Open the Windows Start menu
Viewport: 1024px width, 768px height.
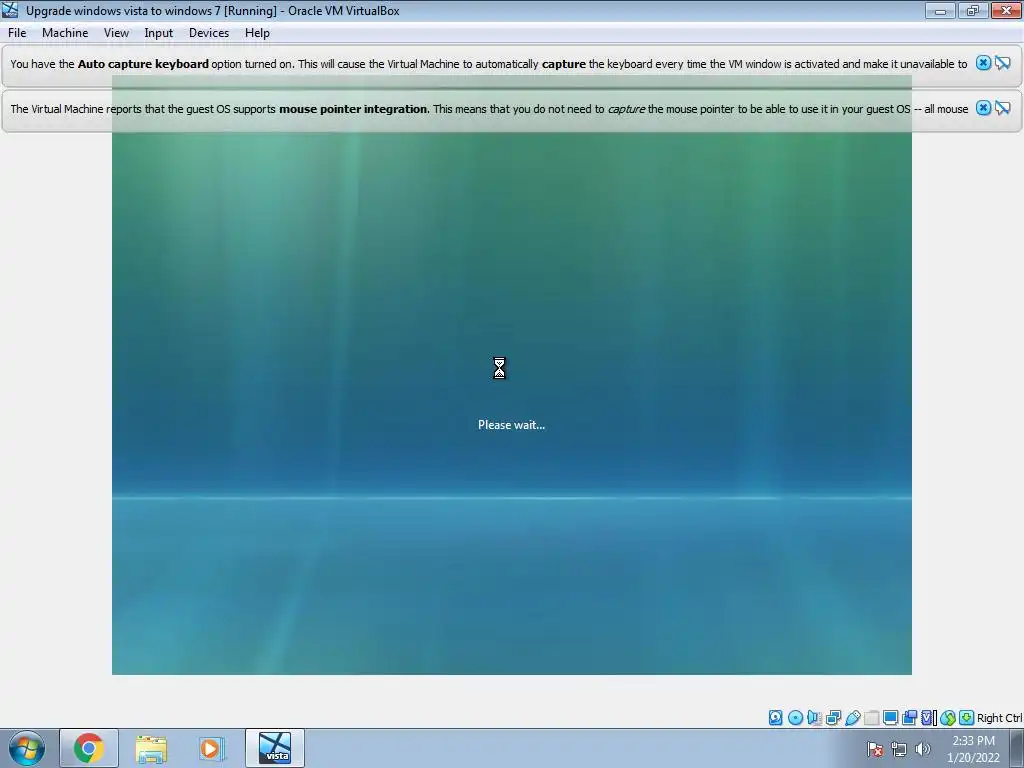(x=27, y=748)
